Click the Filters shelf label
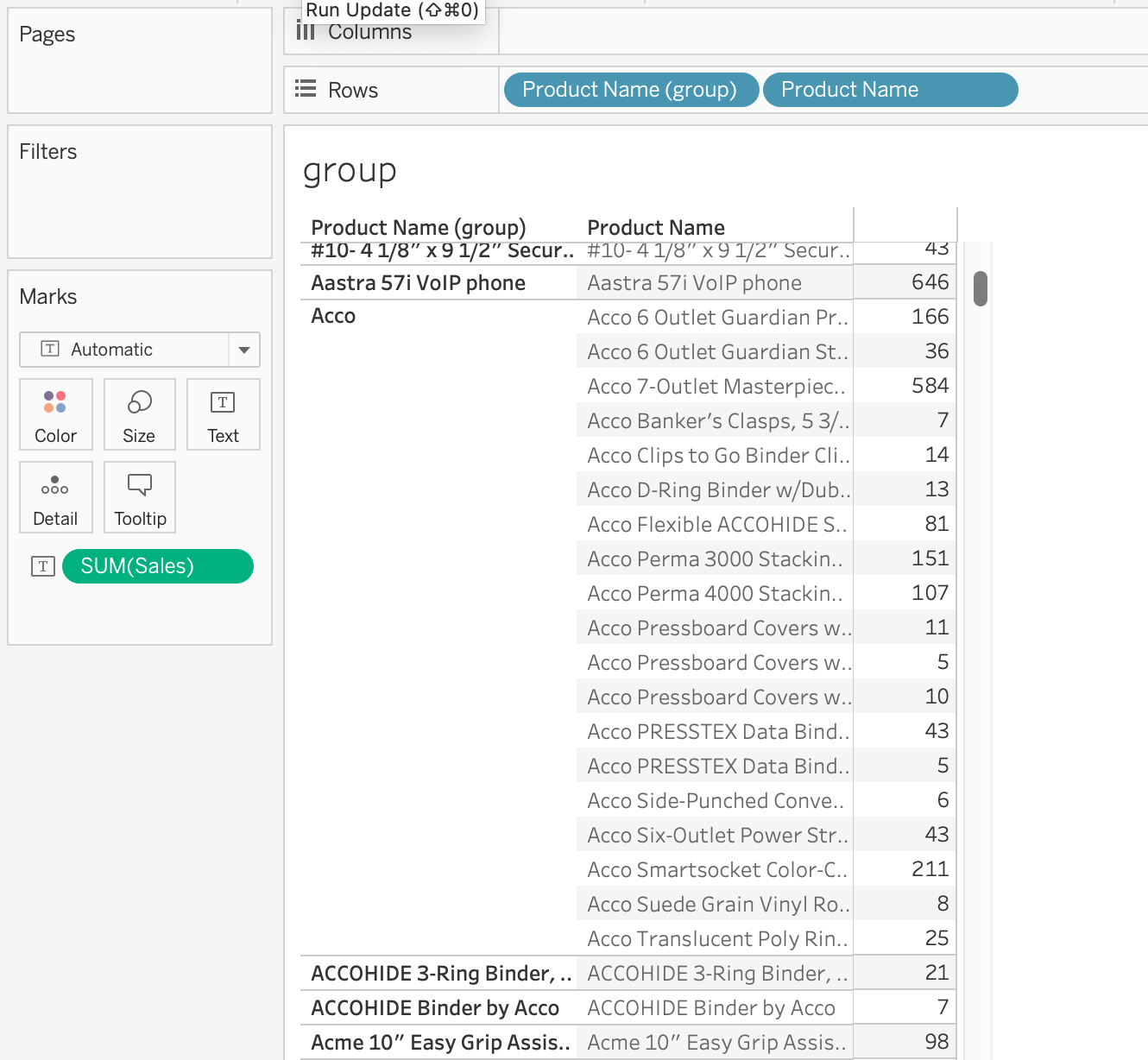 (48, 152)
